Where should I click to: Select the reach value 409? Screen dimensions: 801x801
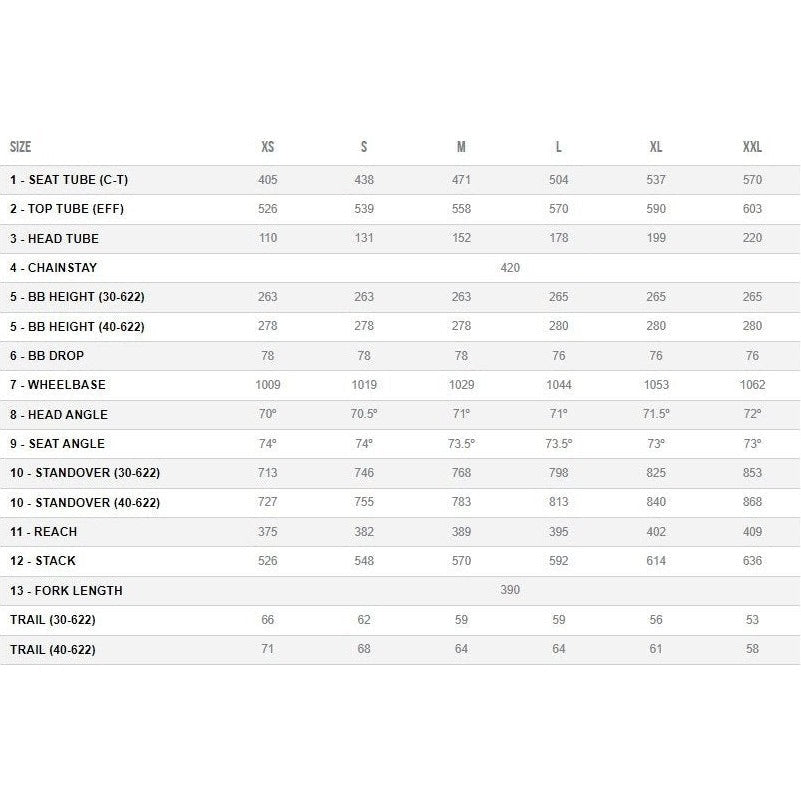(752, 532)
